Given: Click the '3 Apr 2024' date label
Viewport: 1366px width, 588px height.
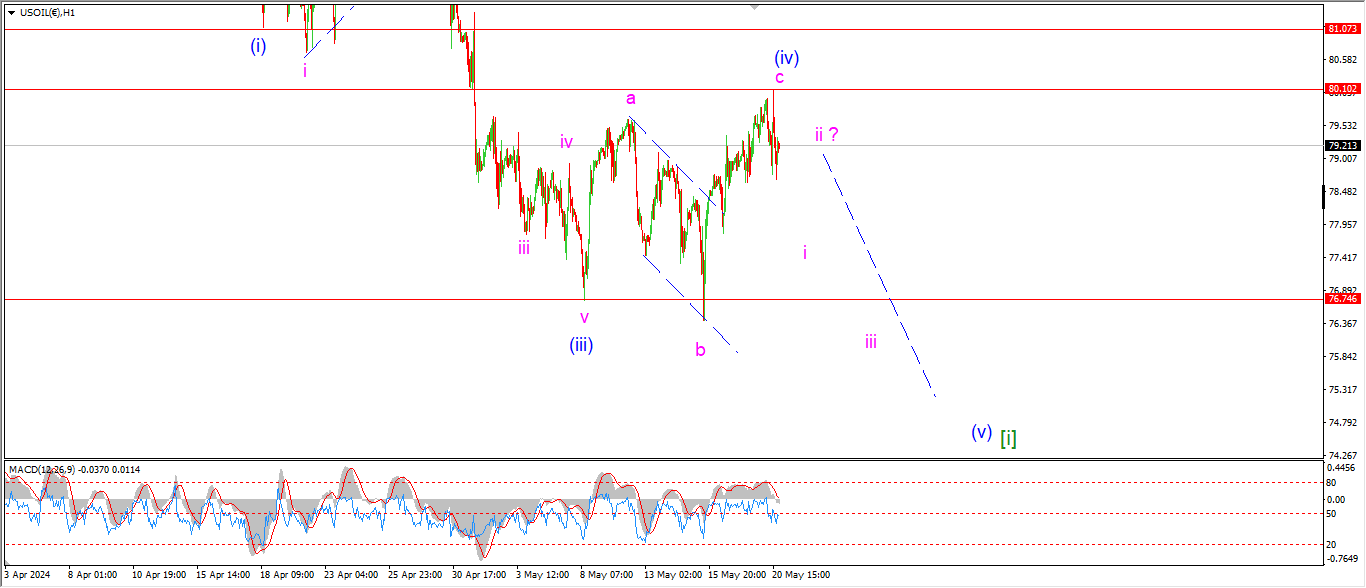Looking at the screenshot, I should pyautogui.click(x=26, y=575).
